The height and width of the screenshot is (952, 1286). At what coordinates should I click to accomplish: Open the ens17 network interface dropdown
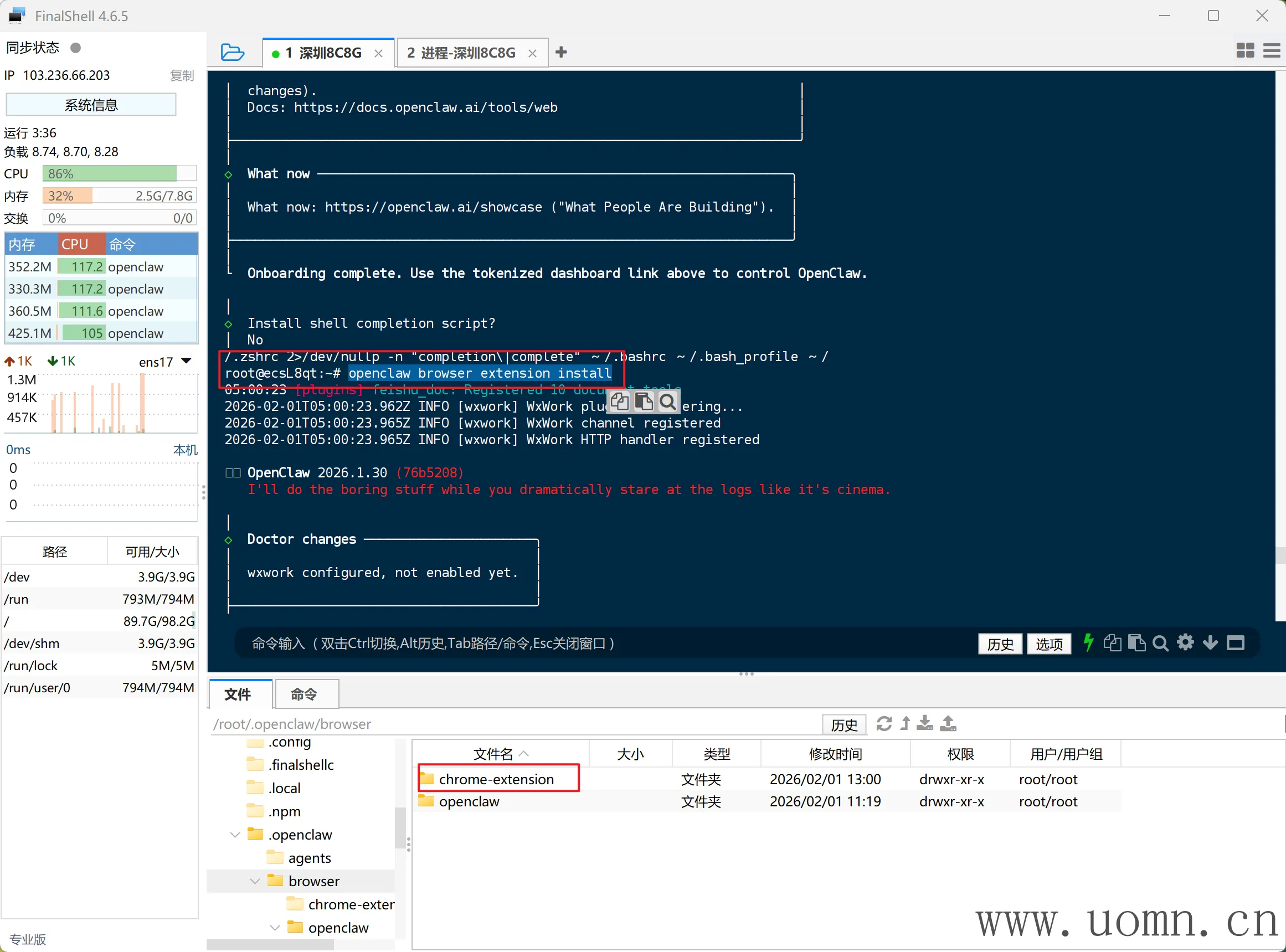coord(186,361)
